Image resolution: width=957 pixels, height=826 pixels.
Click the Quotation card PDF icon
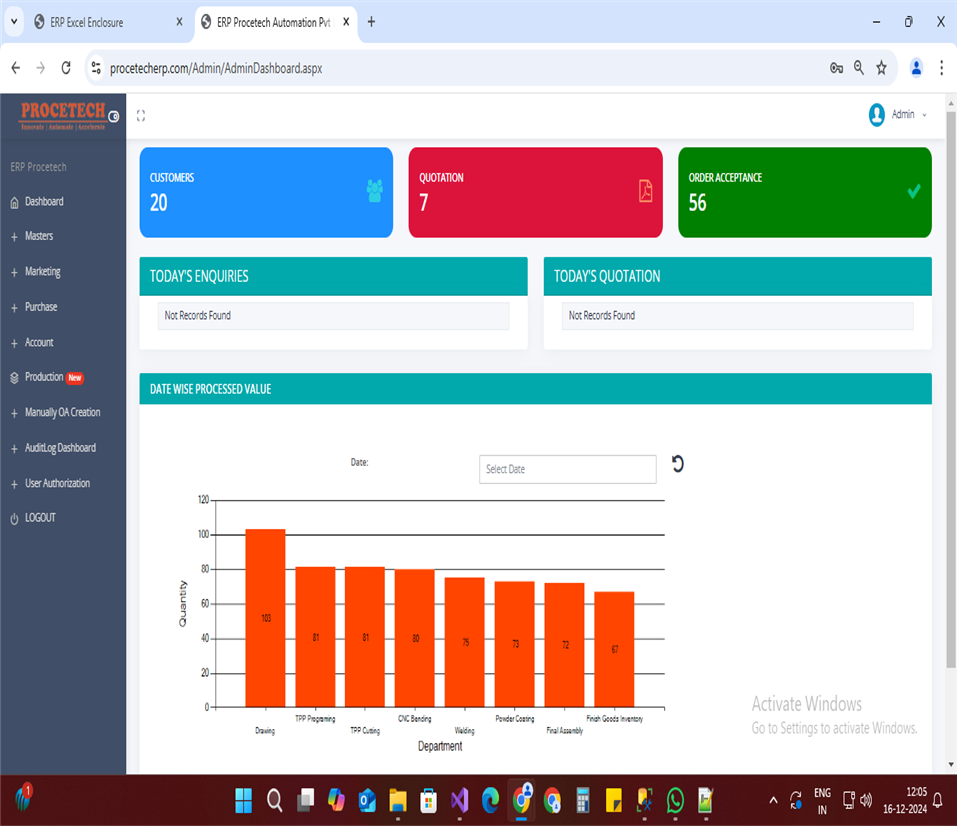[x=645, y=191]
